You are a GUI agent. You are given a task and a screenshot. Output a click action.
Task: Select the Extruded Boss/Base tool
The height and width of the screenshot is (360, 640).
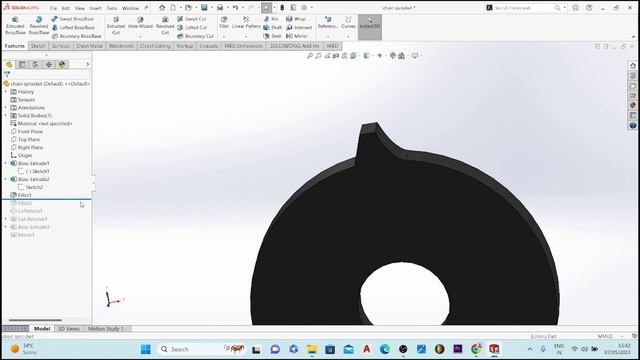pyautogui.click(x=15, y=26)
